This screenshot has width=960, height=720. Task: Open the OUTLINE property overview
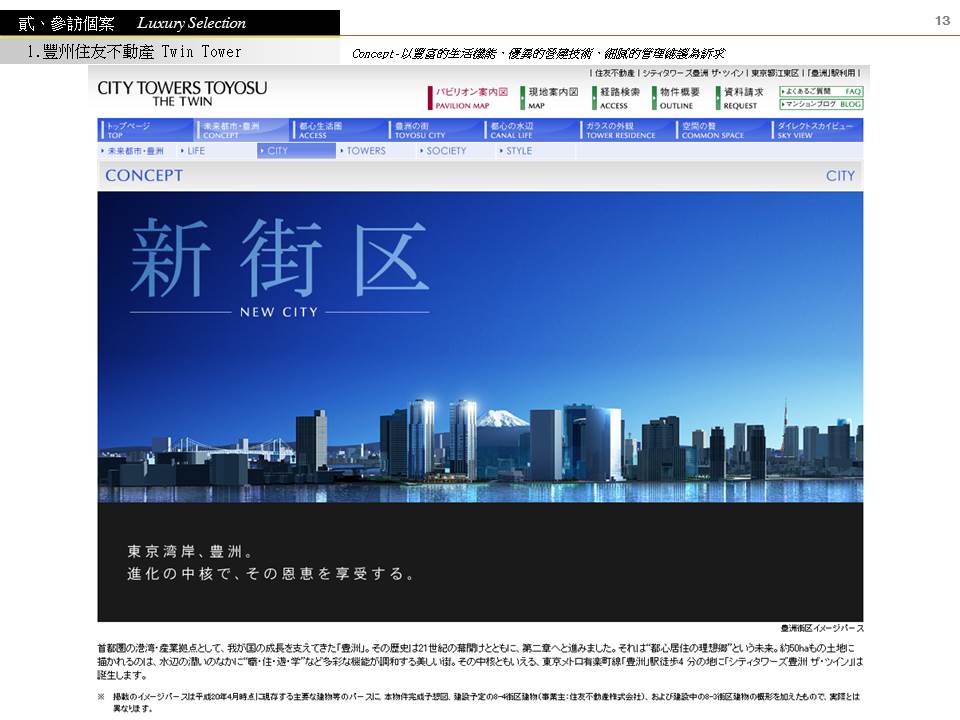pos(678,97)
